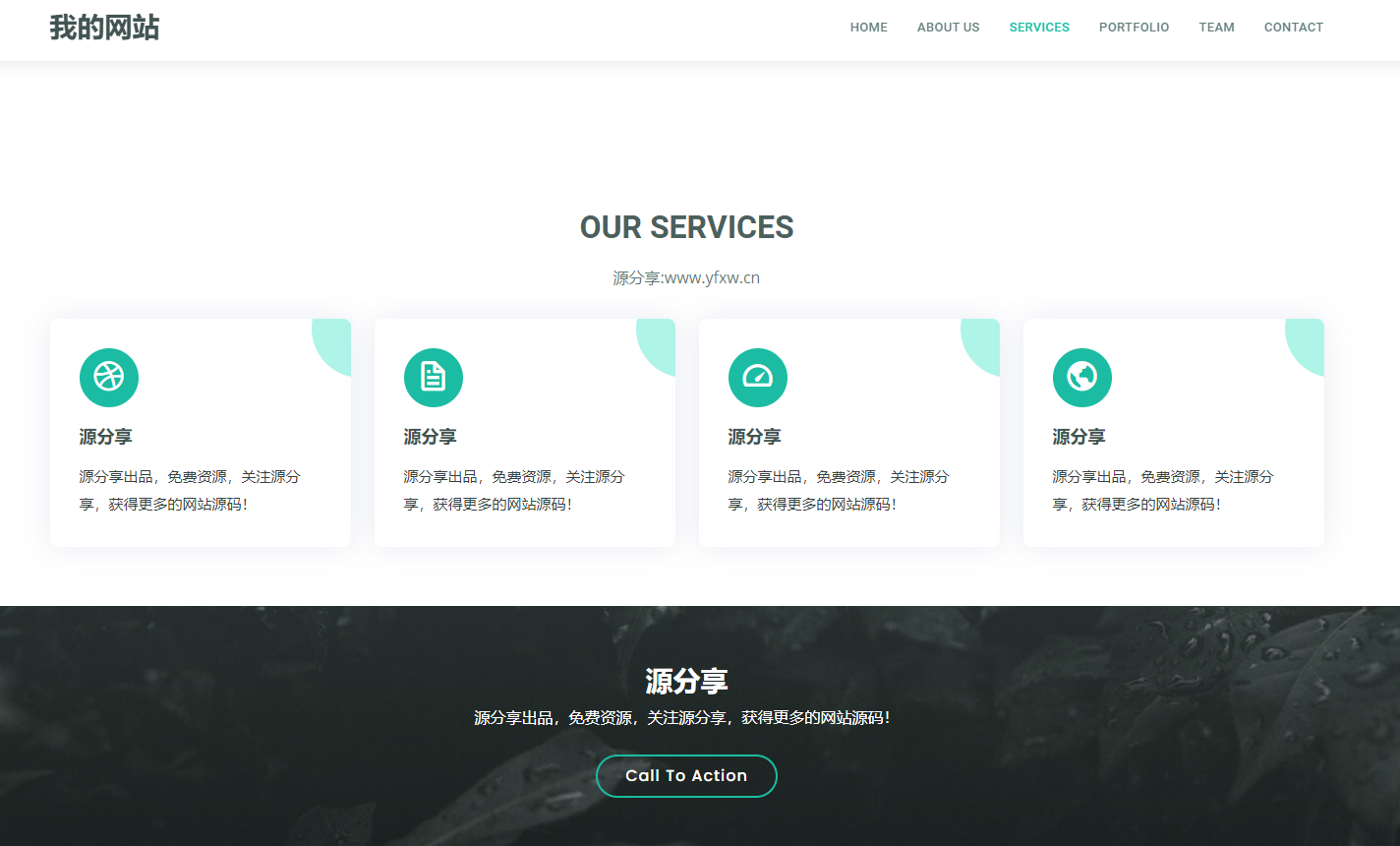Viewport: 1400px width, 846px height.
Task: Open the CONTACT nav link
Action: [x=1293, y=28]
